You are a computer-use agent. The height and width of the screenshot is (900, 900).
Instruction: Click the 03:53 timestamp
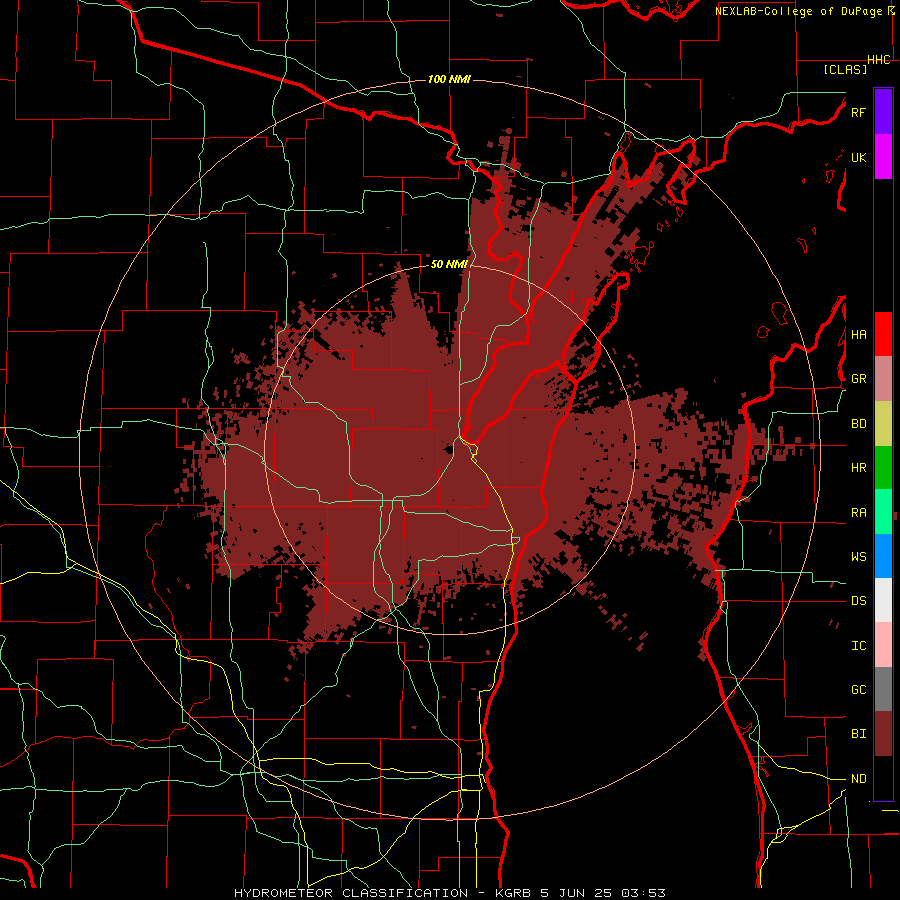coord(643,893)
